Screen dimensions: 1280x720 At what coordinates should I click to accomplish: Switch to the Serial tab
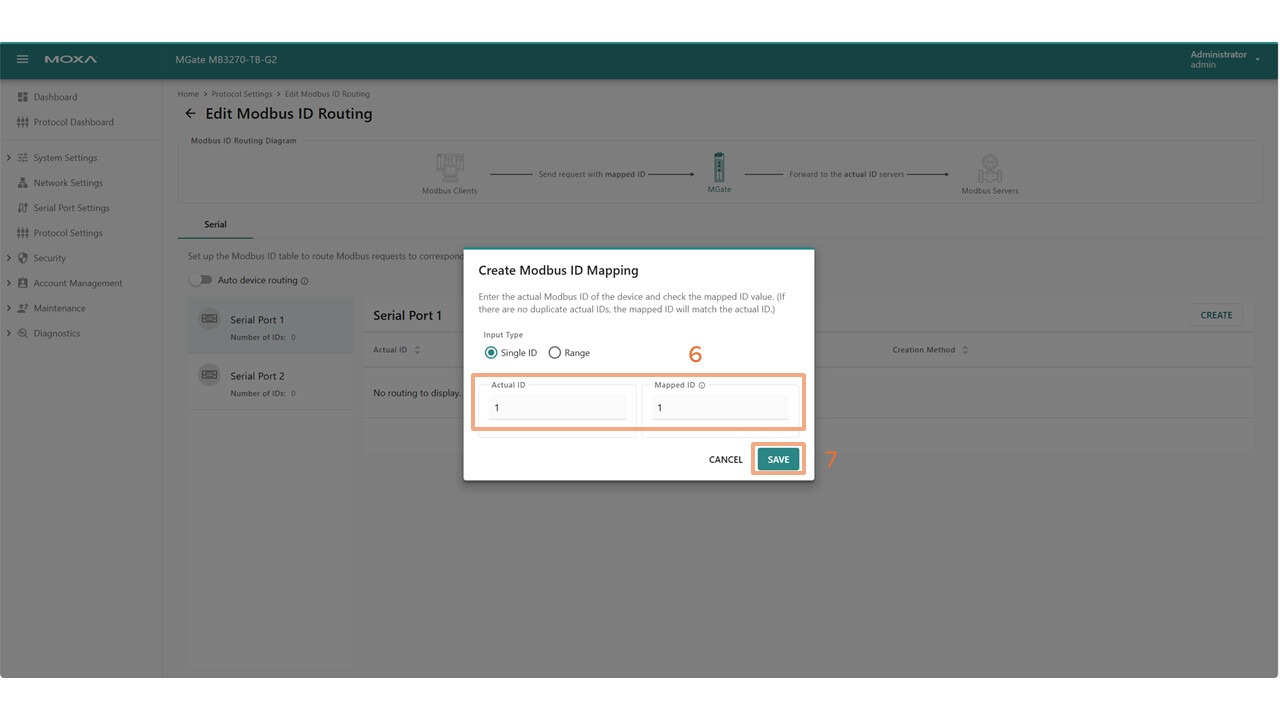coord(215,225)
